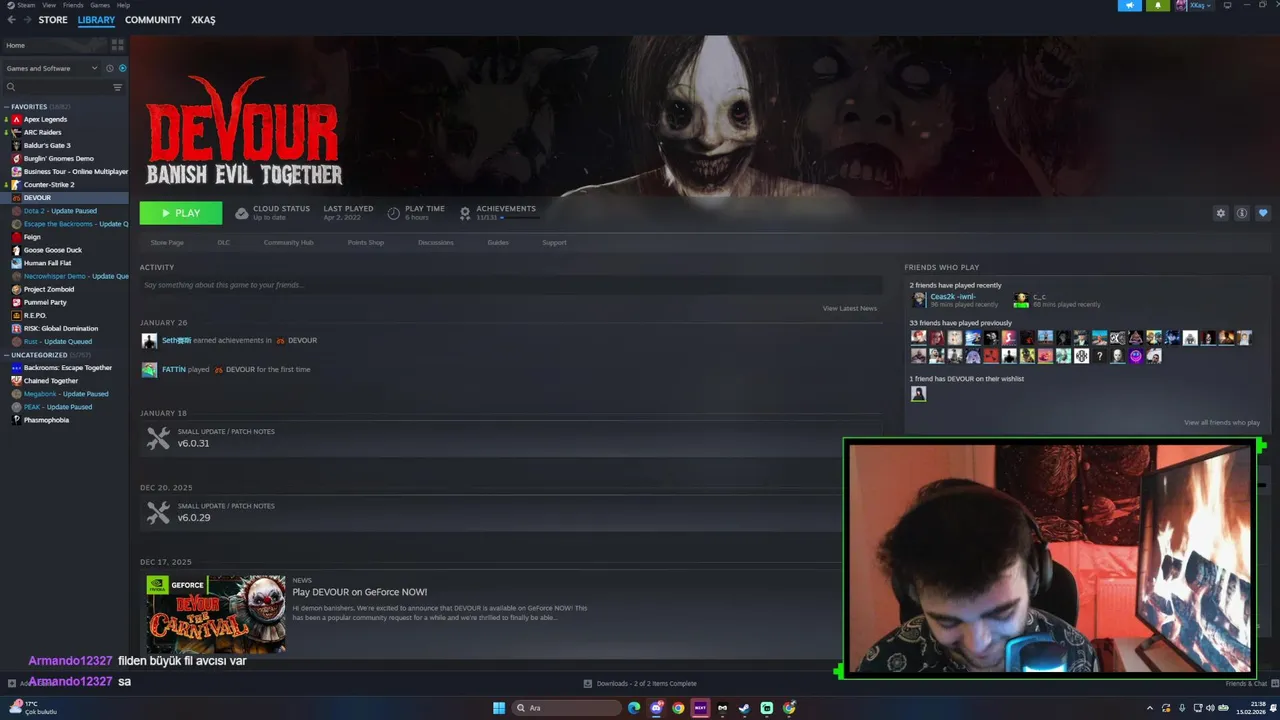Open the green notifications bell
Screen dimensions: 1280x720
[x=1158, y=5]
